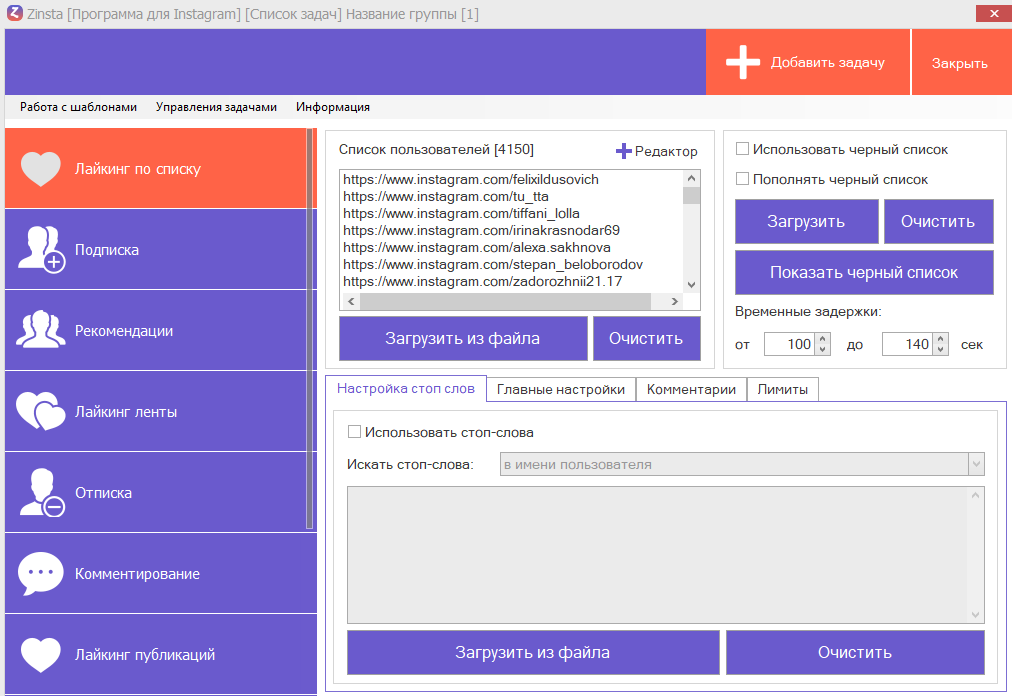1012x696 pixels.
Task: Switch to Комментарии tab
Action: coord(691,389)
